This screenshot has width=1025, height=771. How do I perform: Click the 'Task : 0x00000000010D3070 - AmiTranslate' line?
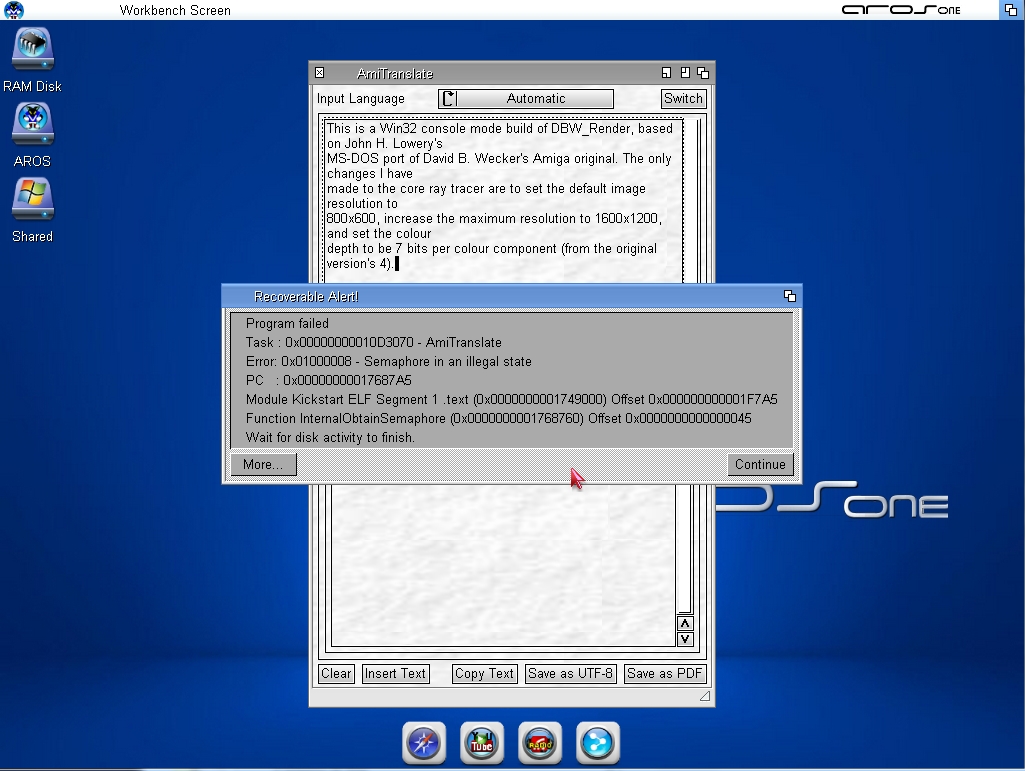(373, 343)
